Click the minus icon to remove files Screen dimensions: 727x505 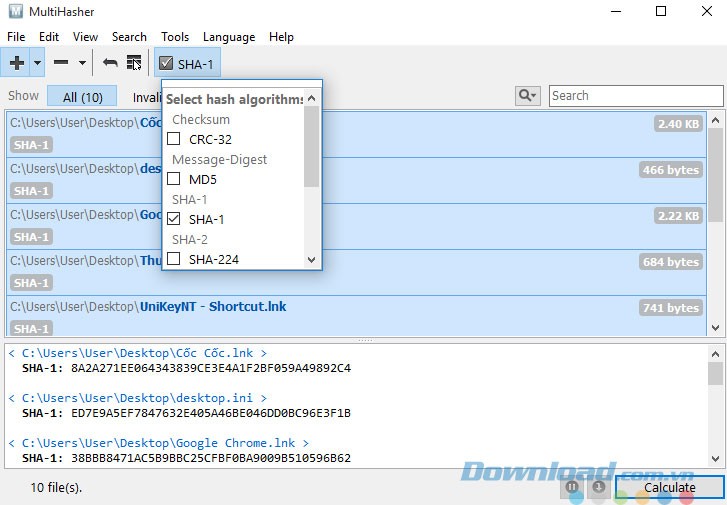(61, 63)
